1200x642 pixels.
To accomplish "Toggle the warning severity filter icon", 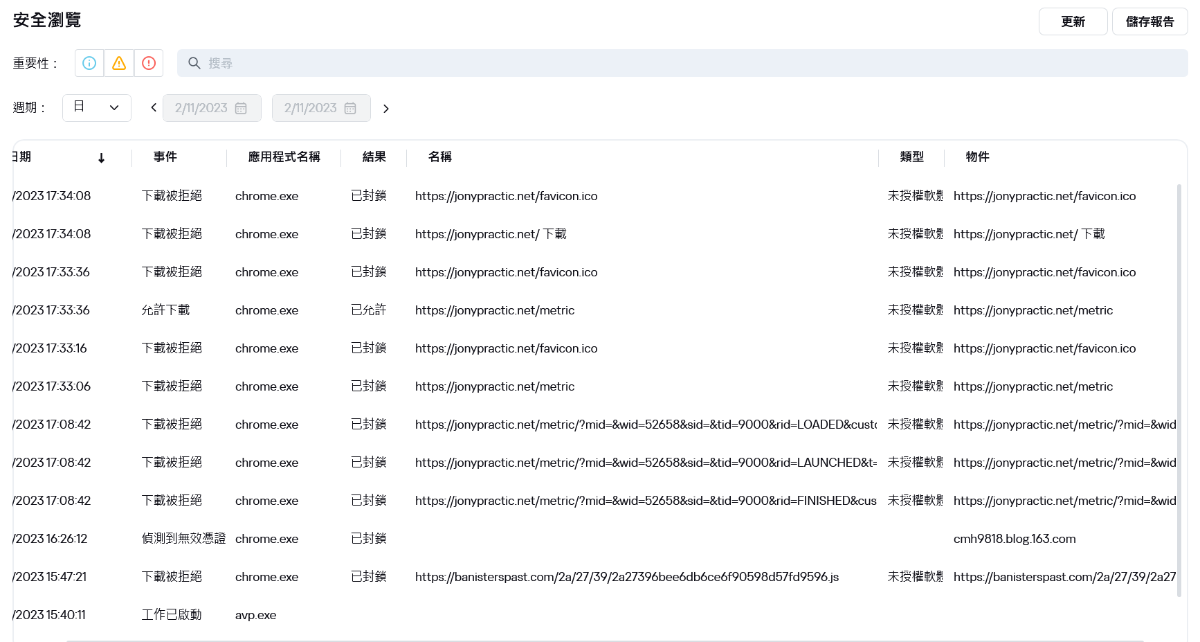I will [119, 63].
